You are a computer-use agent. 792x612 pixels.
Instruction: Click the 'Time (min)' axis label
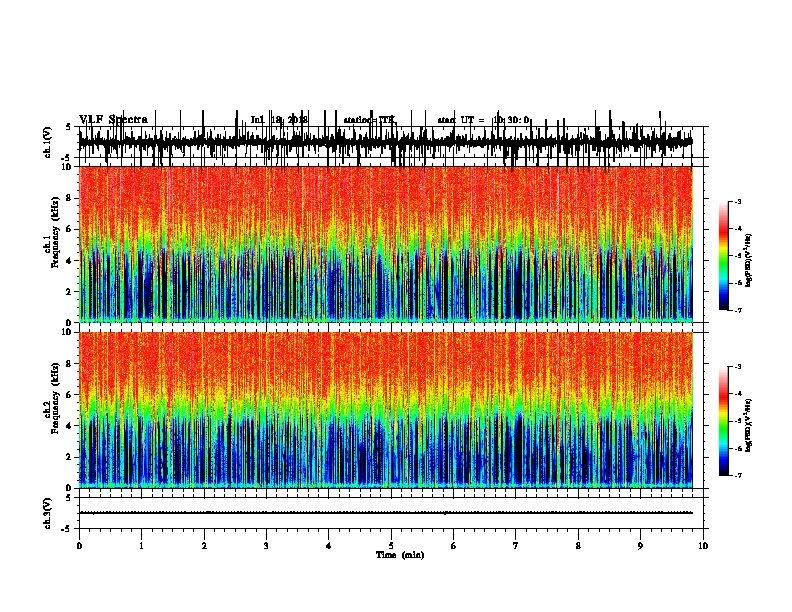coord(400,555)
